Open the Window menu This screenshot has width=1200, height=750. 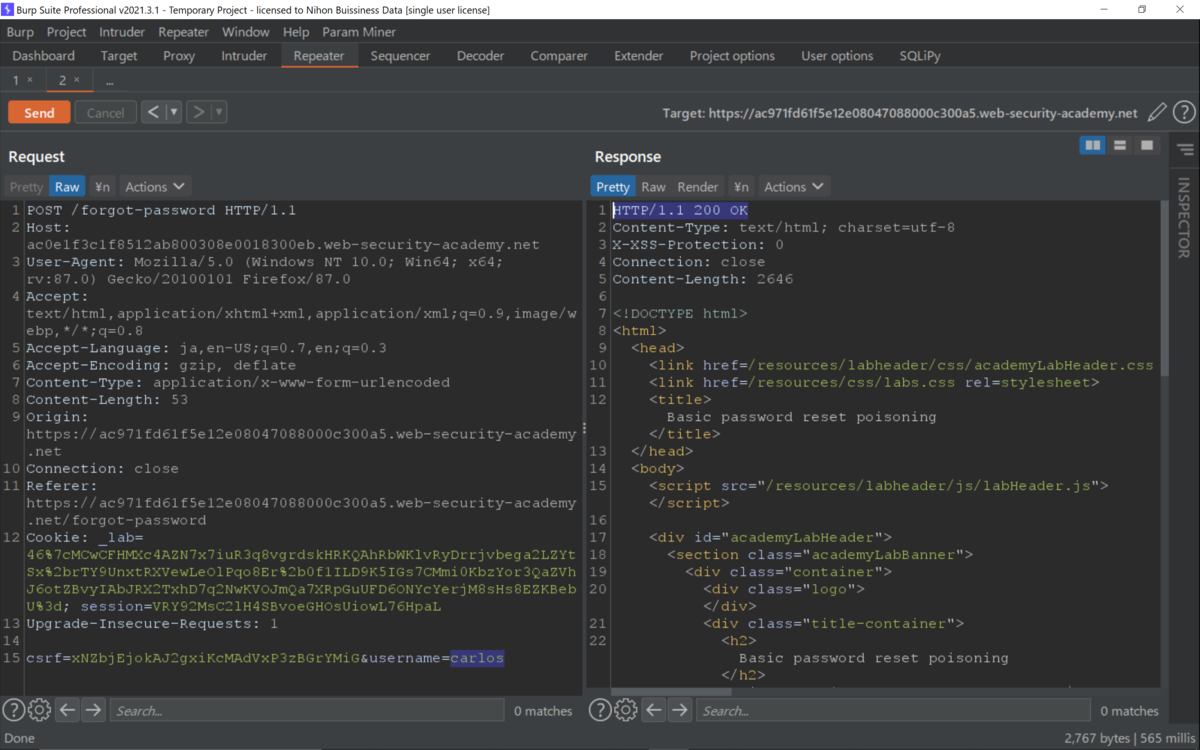pos(245,32)
